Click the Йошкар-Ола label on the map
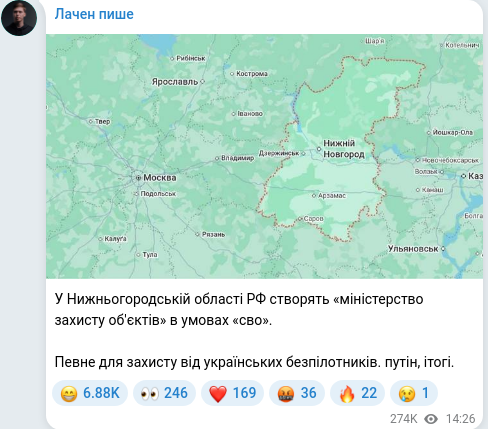 pyautogui.click(x=453, y=132)
